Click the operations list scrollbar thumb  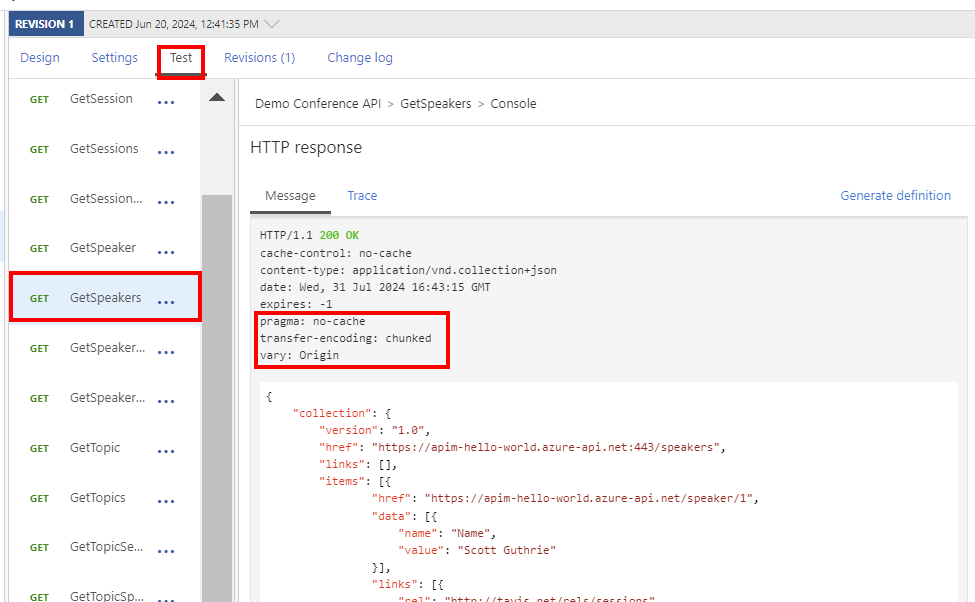[217, 398]
